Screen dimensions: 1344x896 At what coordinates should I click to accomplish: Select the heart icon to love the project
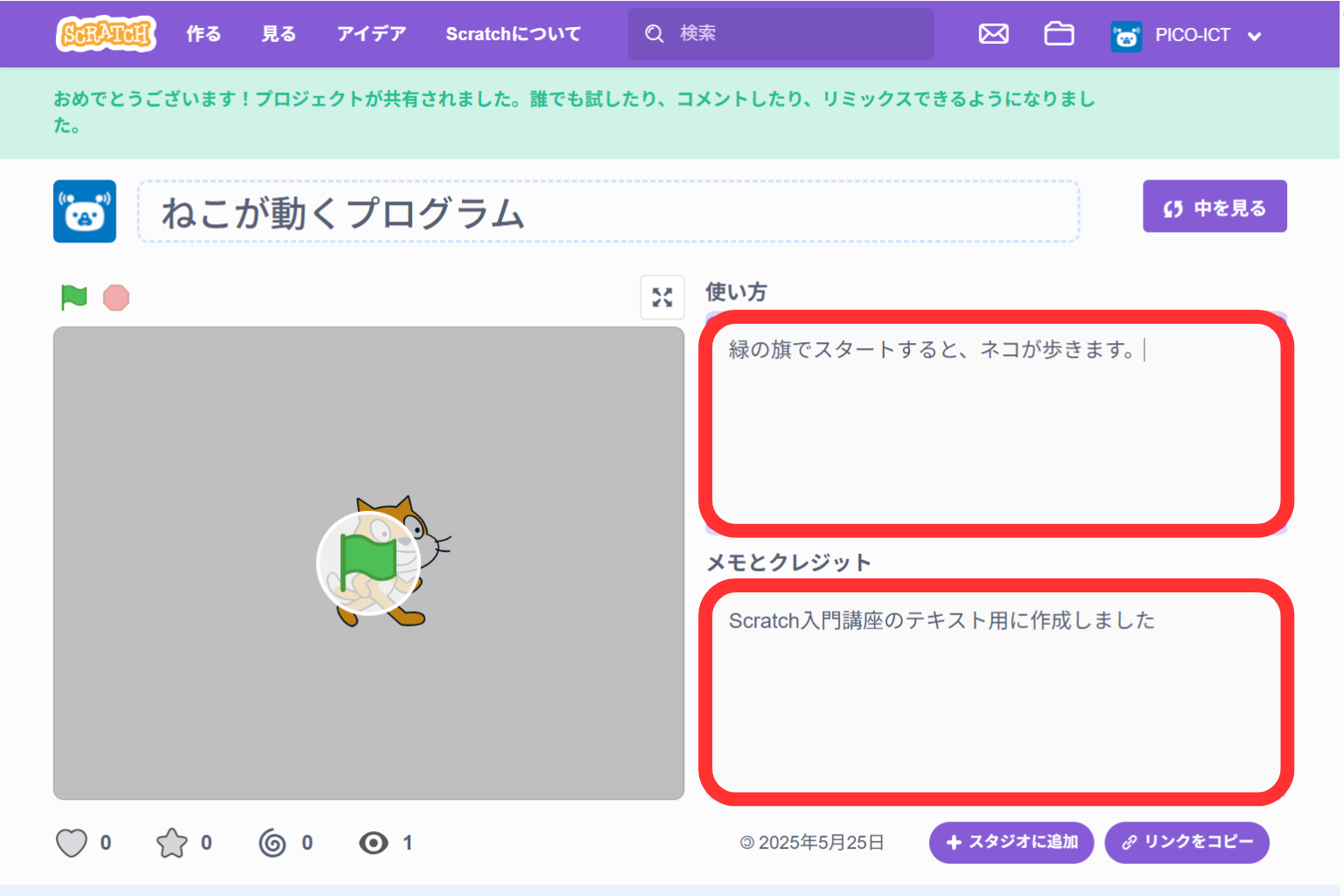(72, 843)
